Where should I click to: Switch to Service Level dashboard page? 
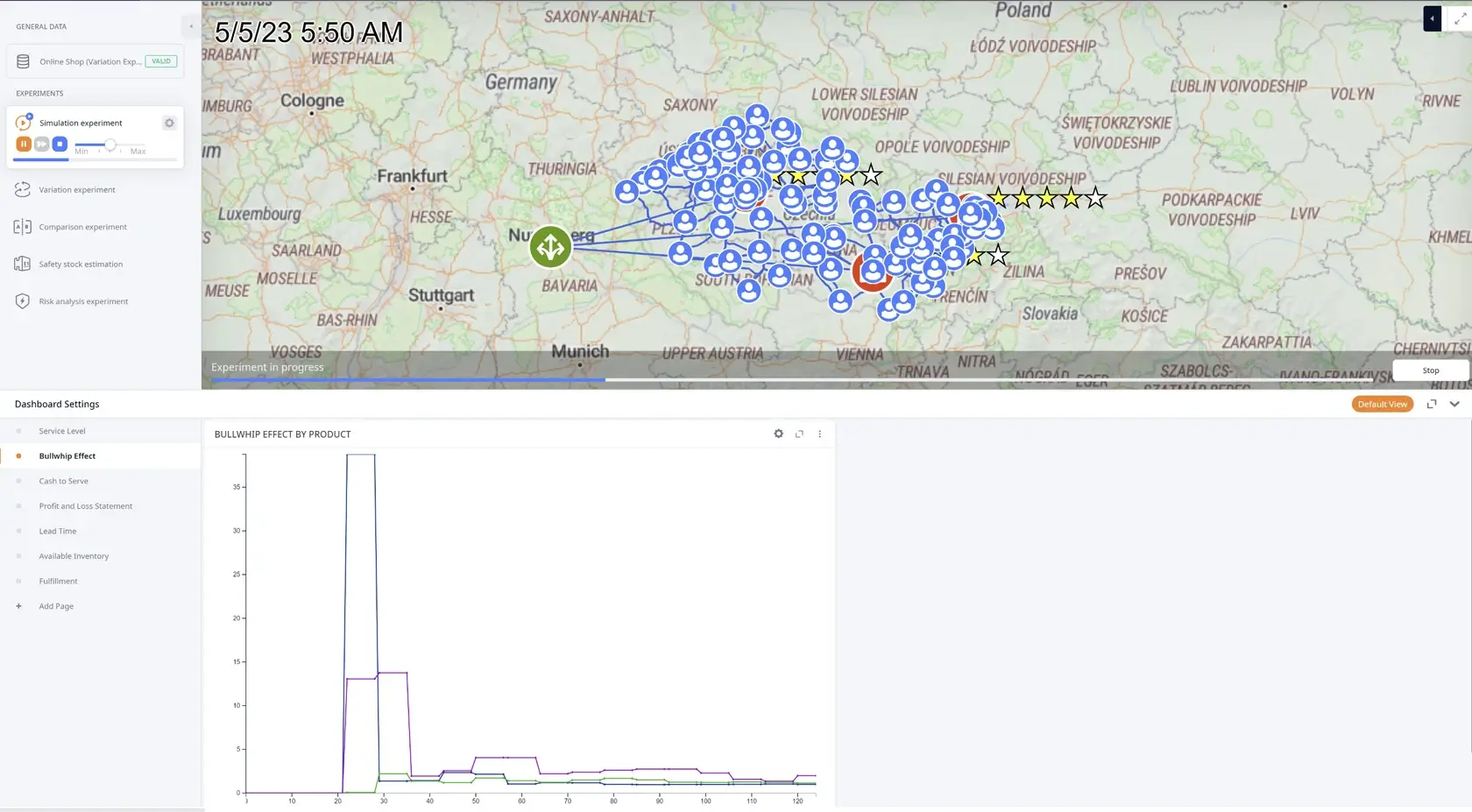point(62,431)
